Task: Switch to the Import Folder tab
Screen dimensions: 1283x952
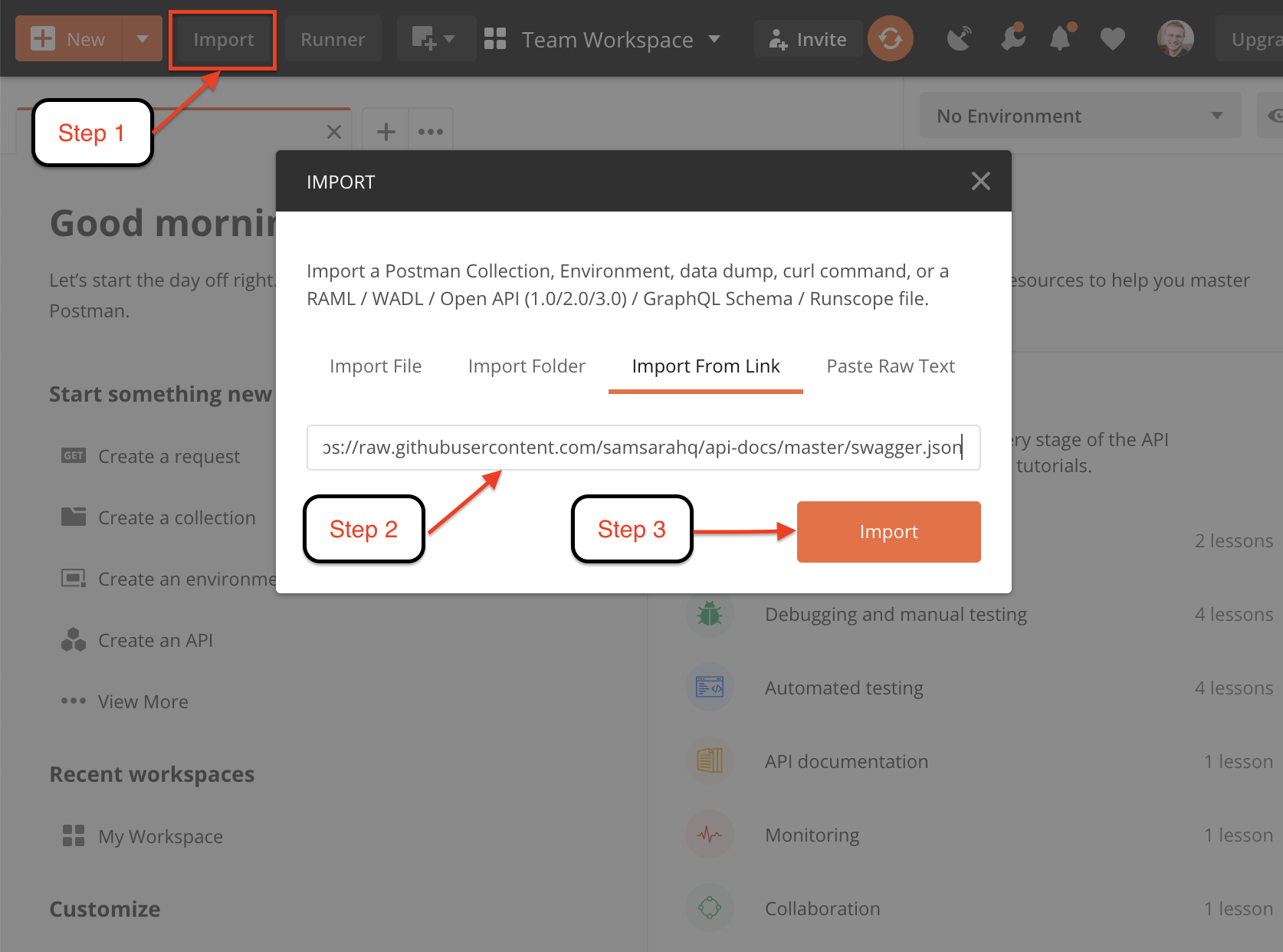Action: [x=527, y=366]
